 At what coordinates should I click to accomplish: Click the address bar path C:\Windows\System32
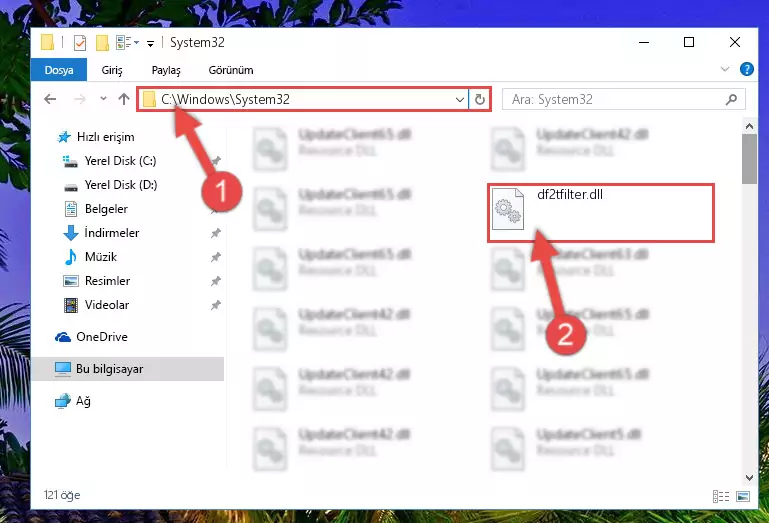pos(226,100)
